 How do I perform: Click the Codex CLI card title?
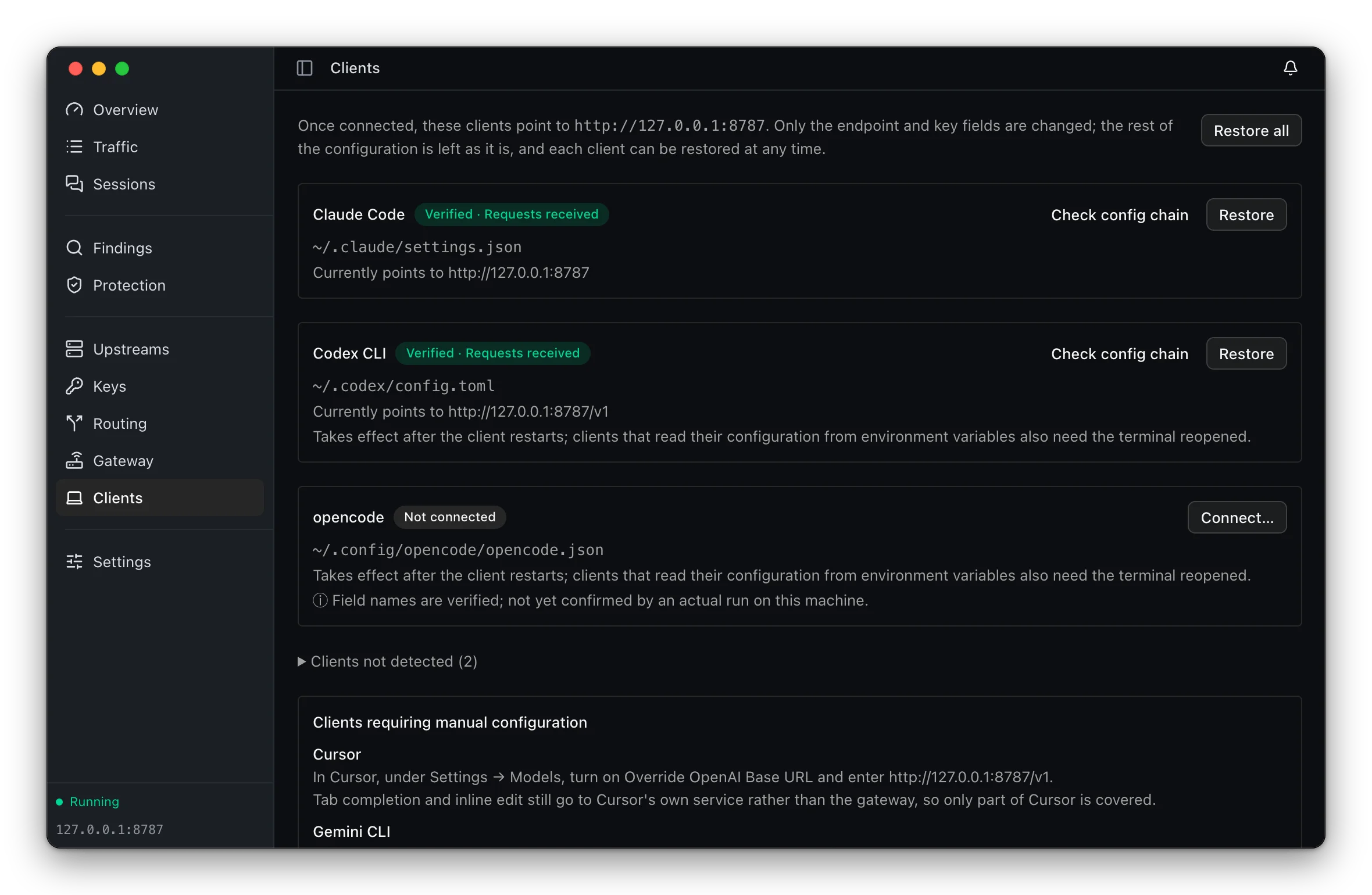[x=349, y=354]
